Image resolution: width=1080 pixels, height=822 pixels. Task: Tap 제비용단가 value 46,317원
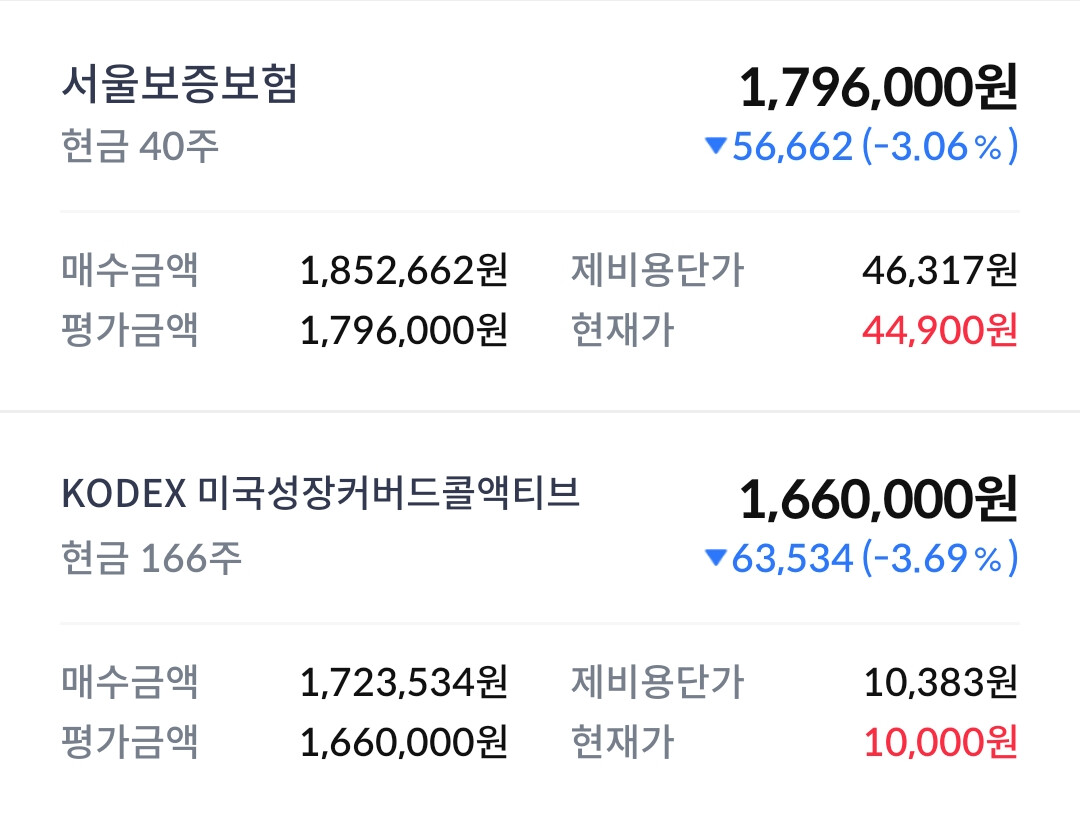939,270
